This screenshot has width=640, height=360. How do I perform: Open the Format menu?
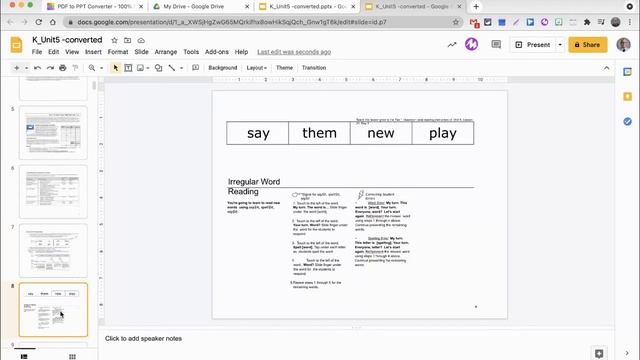tap(118, 52)
